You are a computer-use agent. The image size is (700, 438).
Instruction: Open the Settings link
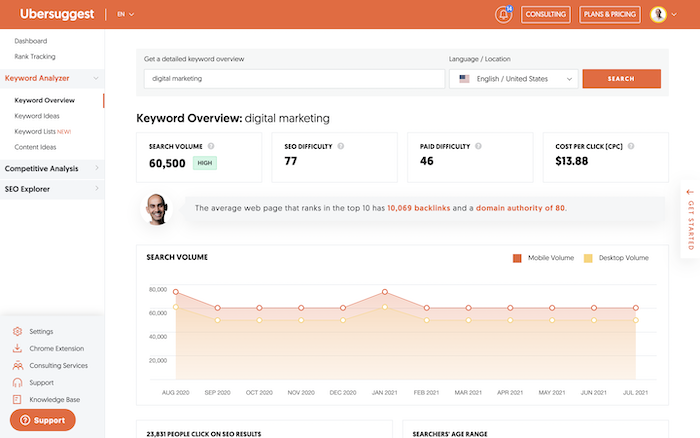pos(41,331)
